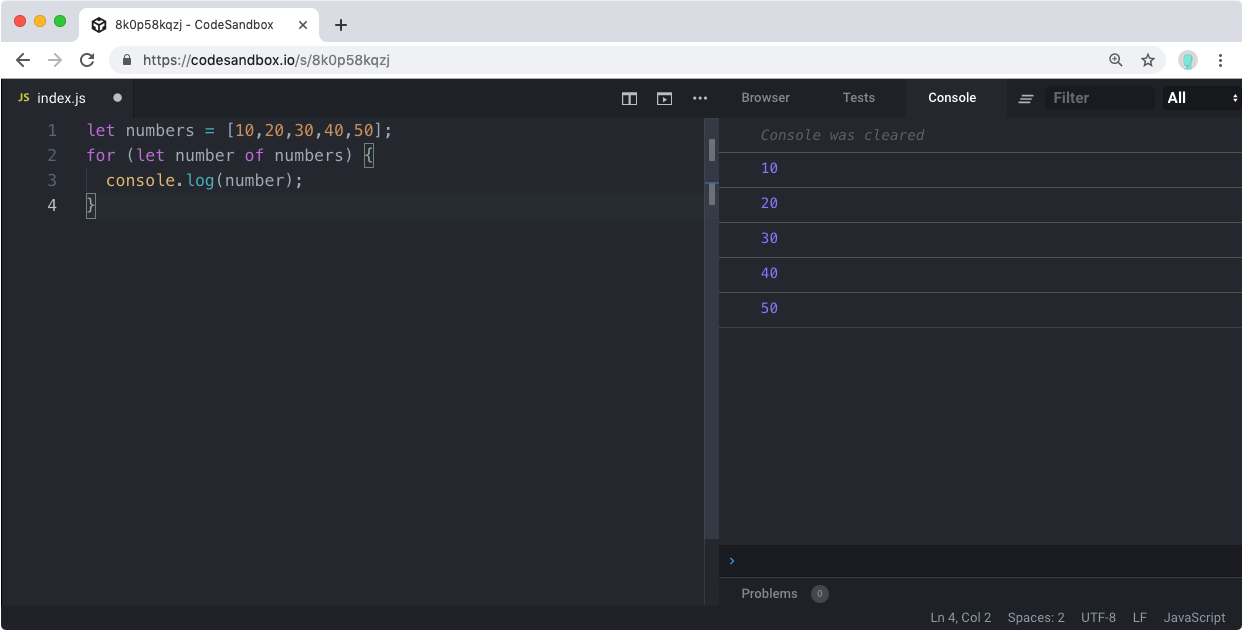Click the 'Console was cleared' message
The width and height of the screenshot is (1242, 631).
pos(842,135)
